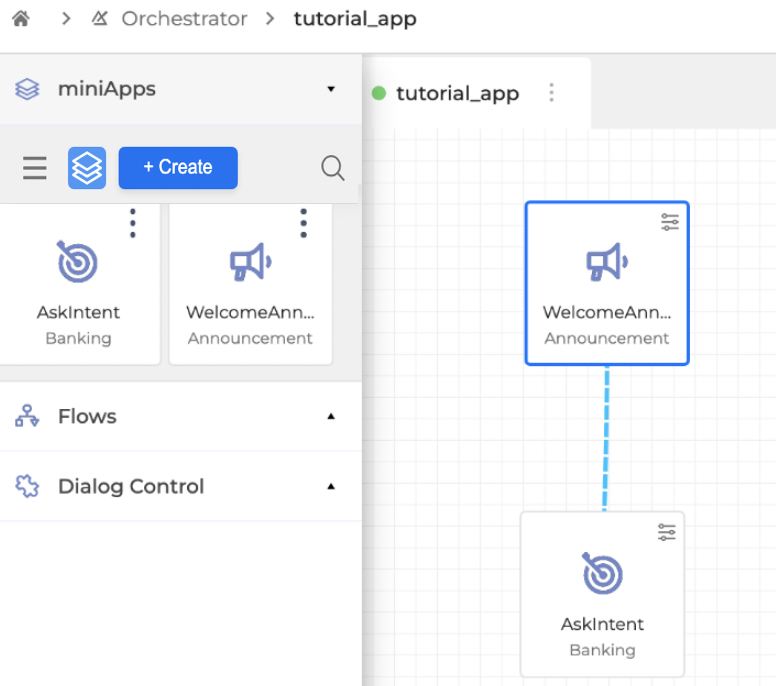Click the AskIntent target node on canvas
Image resolution: width=776 pixels, height=686 pixels.
(x=602, y=596)
